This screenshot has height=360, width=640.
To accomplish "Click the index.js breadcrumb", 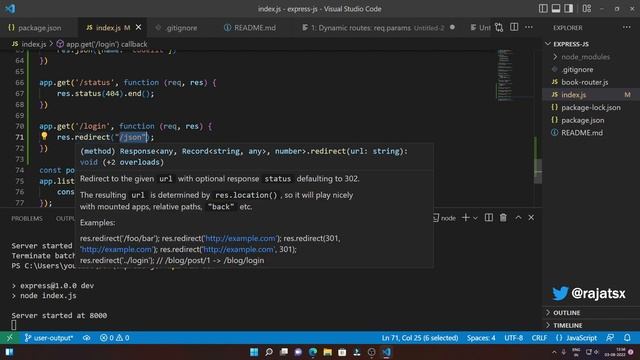I will (29, 44).
